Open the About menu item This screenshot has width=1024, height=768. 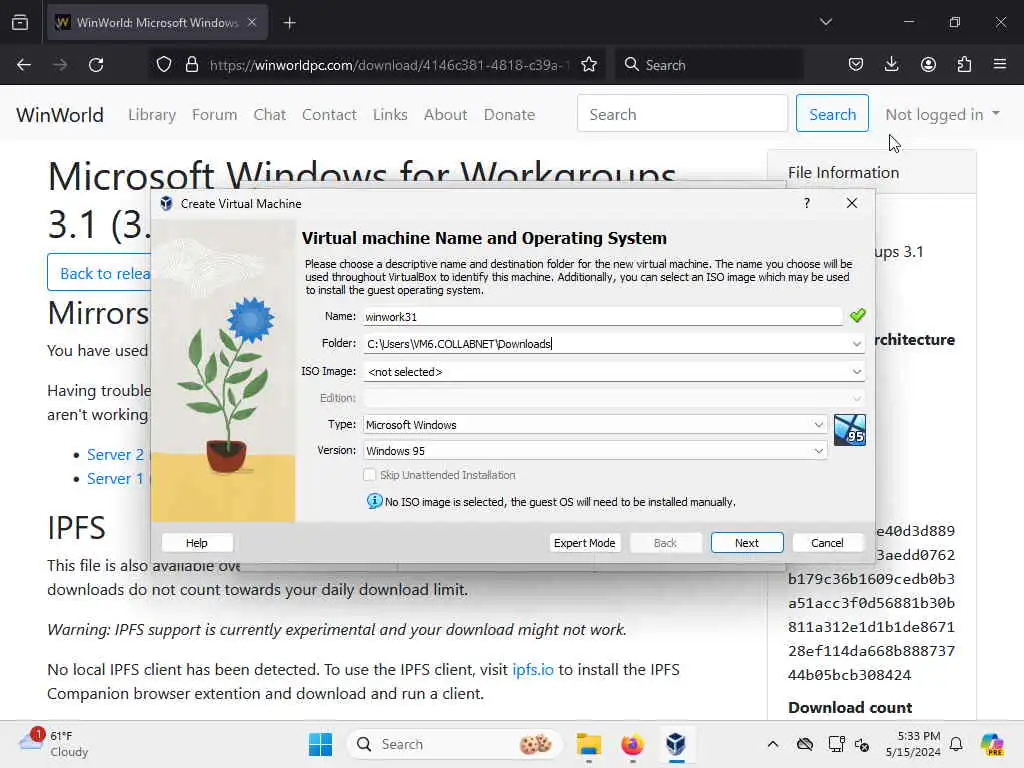(445, 115)
